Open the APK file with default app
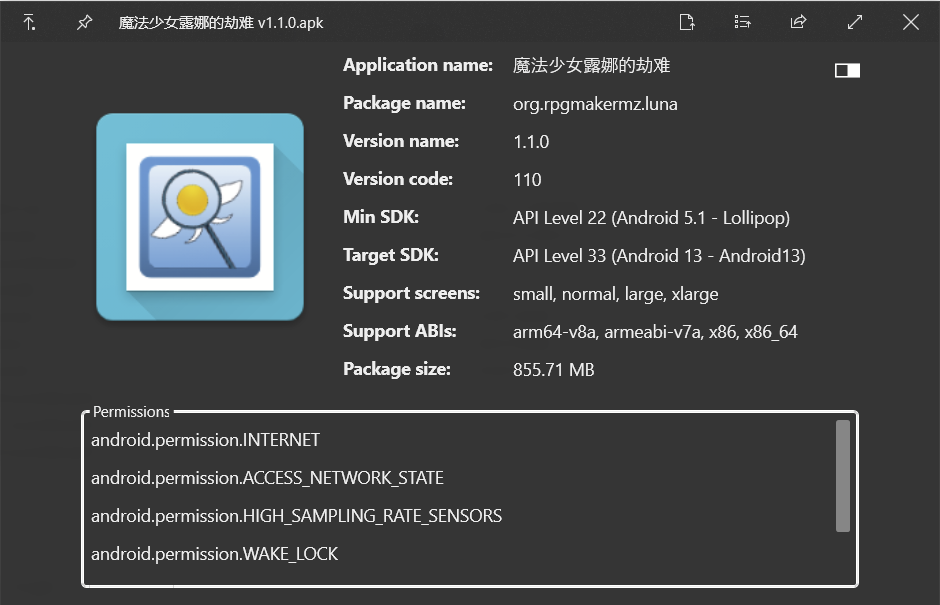This screenshot has width=940, height=605. pos(686,22)
